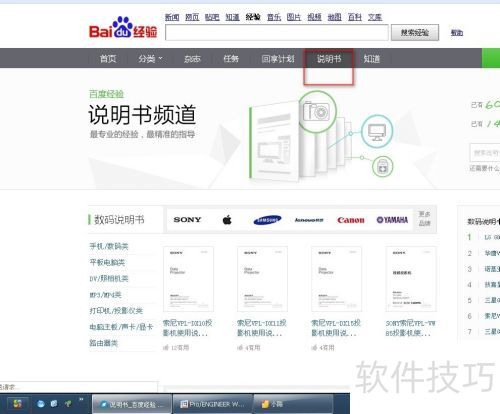500x414 pixels.
Task: Click the Windows Start button
Action: [x=17, y=404]
